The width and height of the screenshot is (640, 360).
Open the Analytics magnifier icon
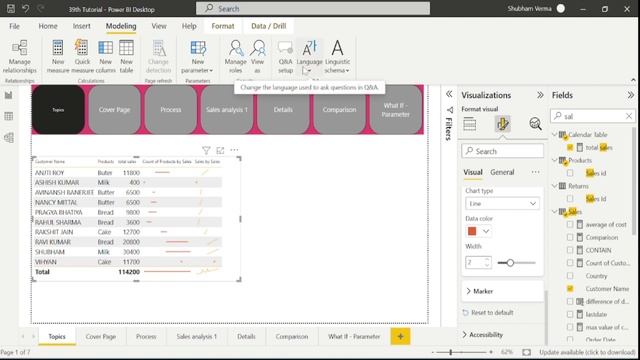click(x=535, y=124)
